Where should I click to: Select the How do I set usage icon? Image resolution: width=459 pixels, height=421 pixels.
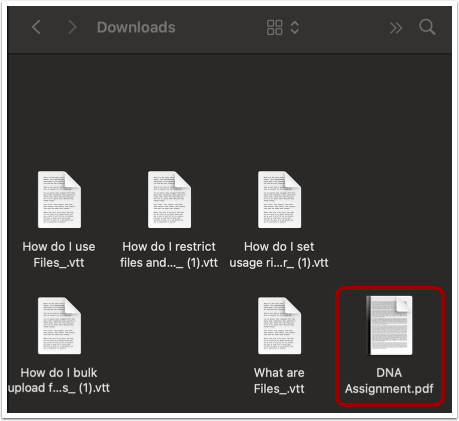click(x=279, y=200)
